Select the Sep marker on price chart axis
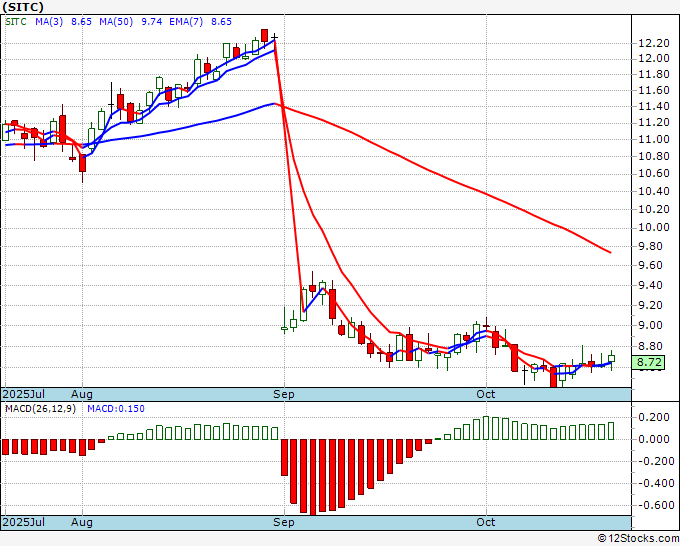The width and height of the screenshot is (680, 546). 284,395
